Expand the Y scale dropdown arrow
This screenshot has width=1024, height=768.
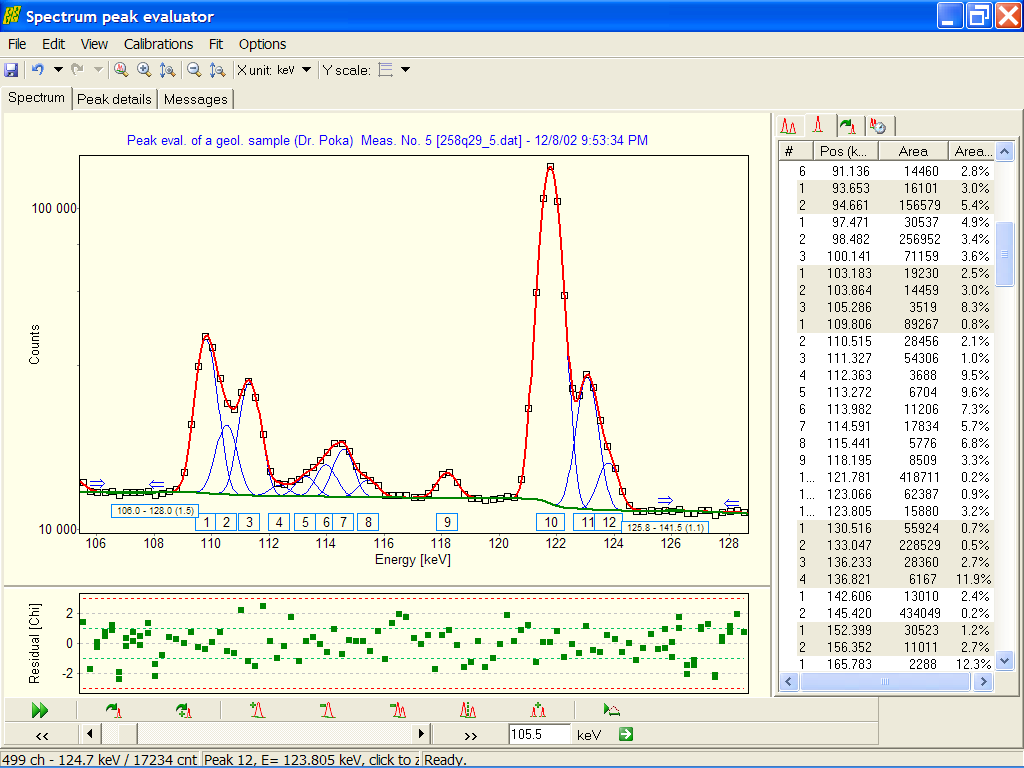(406, 70)
